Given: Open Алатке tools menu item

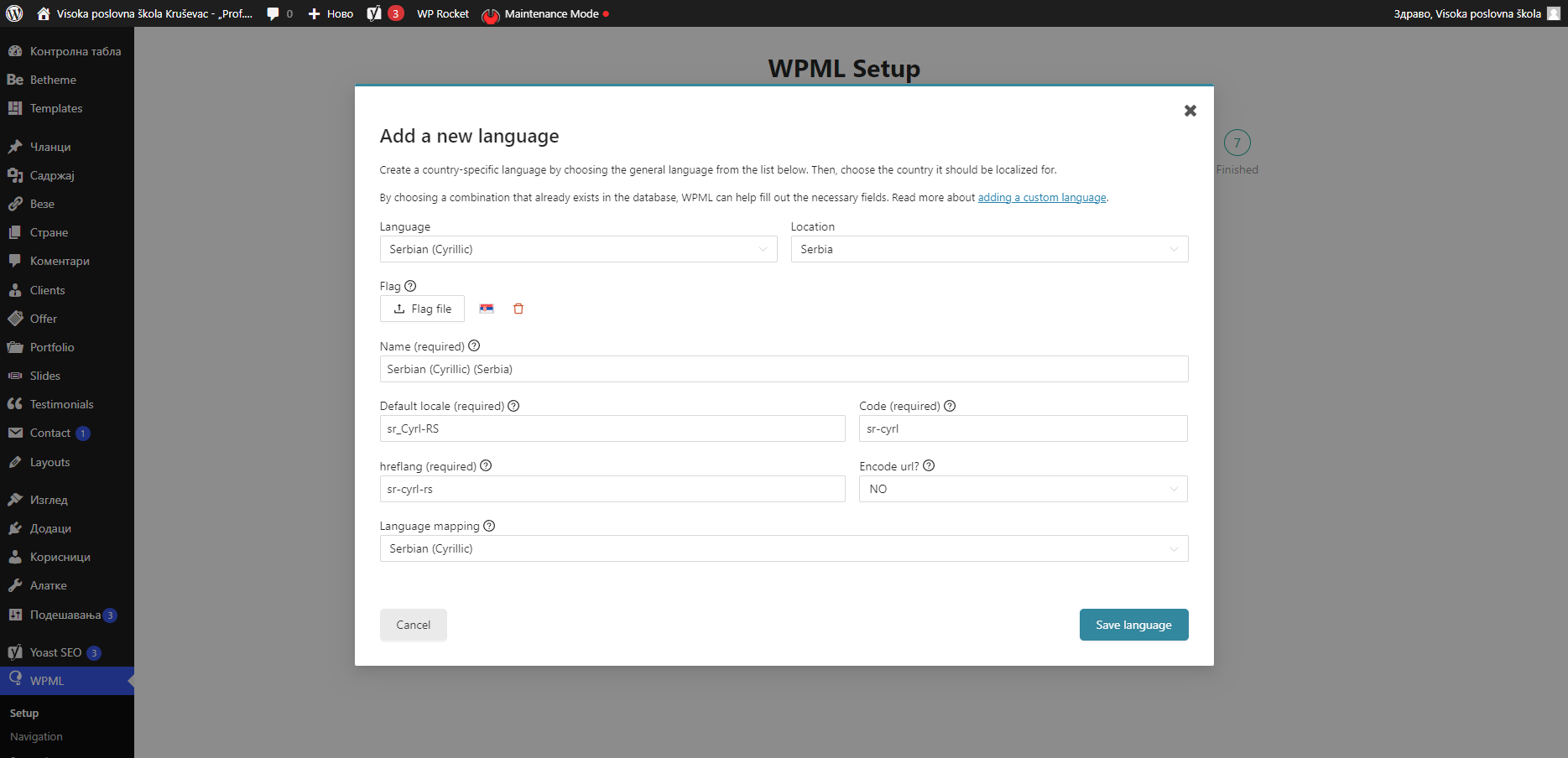Looking at the screenshot, I should (67, 585).
